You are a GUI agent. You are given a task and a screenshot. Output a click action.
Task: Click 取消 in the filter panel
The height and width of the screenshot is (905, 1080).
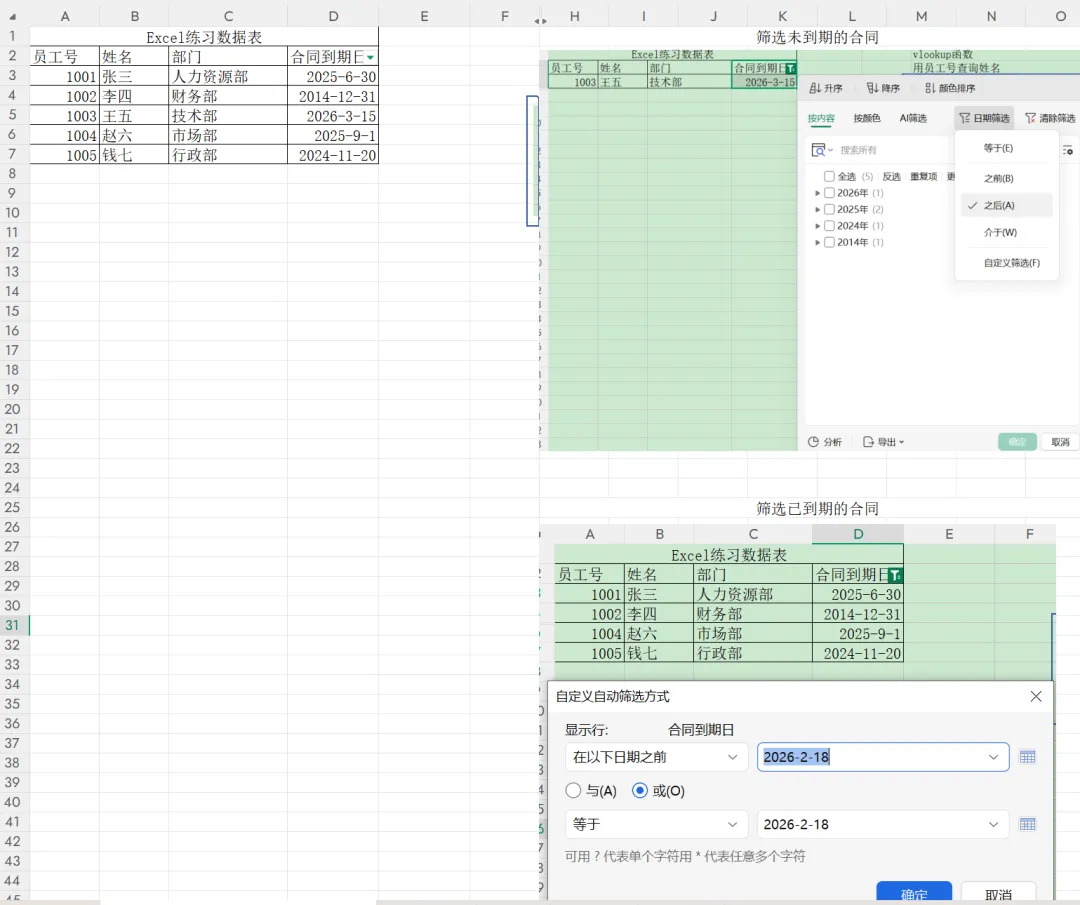[x=1061, y=442]
